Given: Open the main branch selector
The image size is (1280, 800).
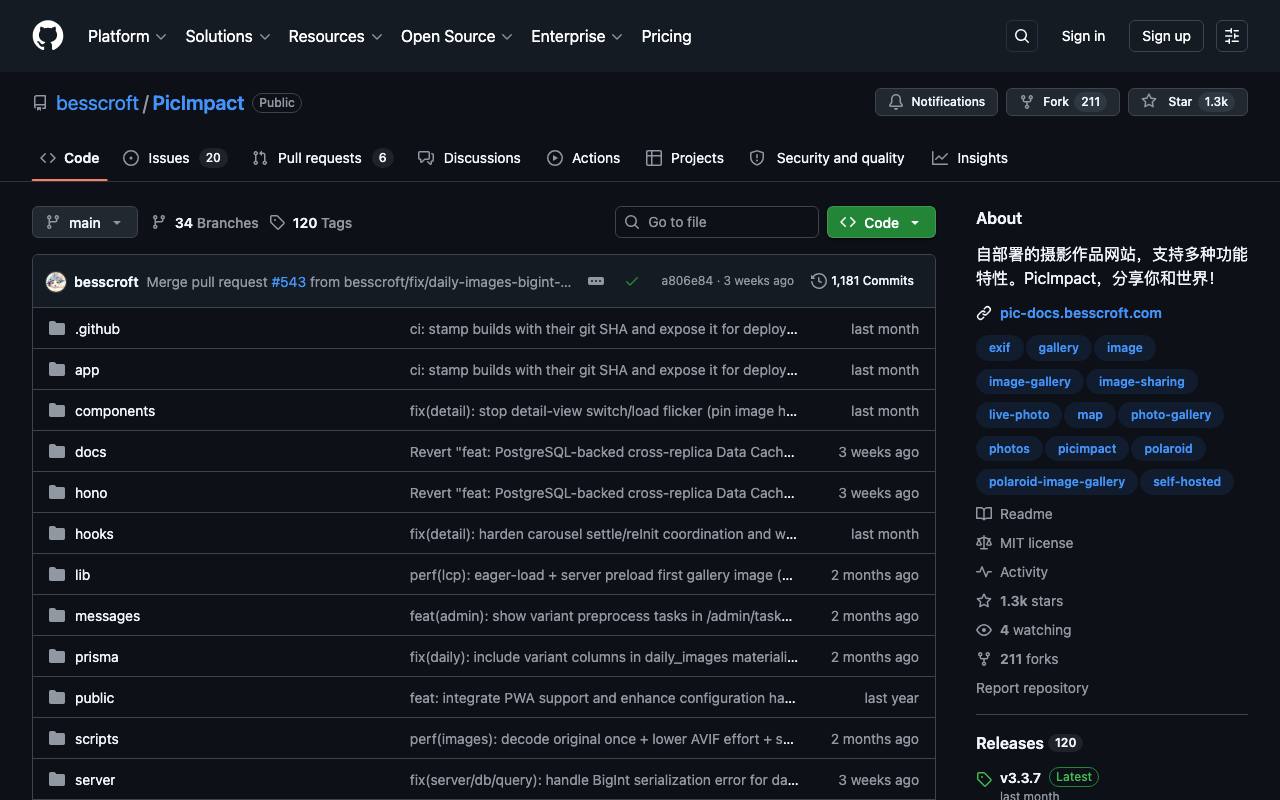Looking at the screenshot, I should click(84, 222).
